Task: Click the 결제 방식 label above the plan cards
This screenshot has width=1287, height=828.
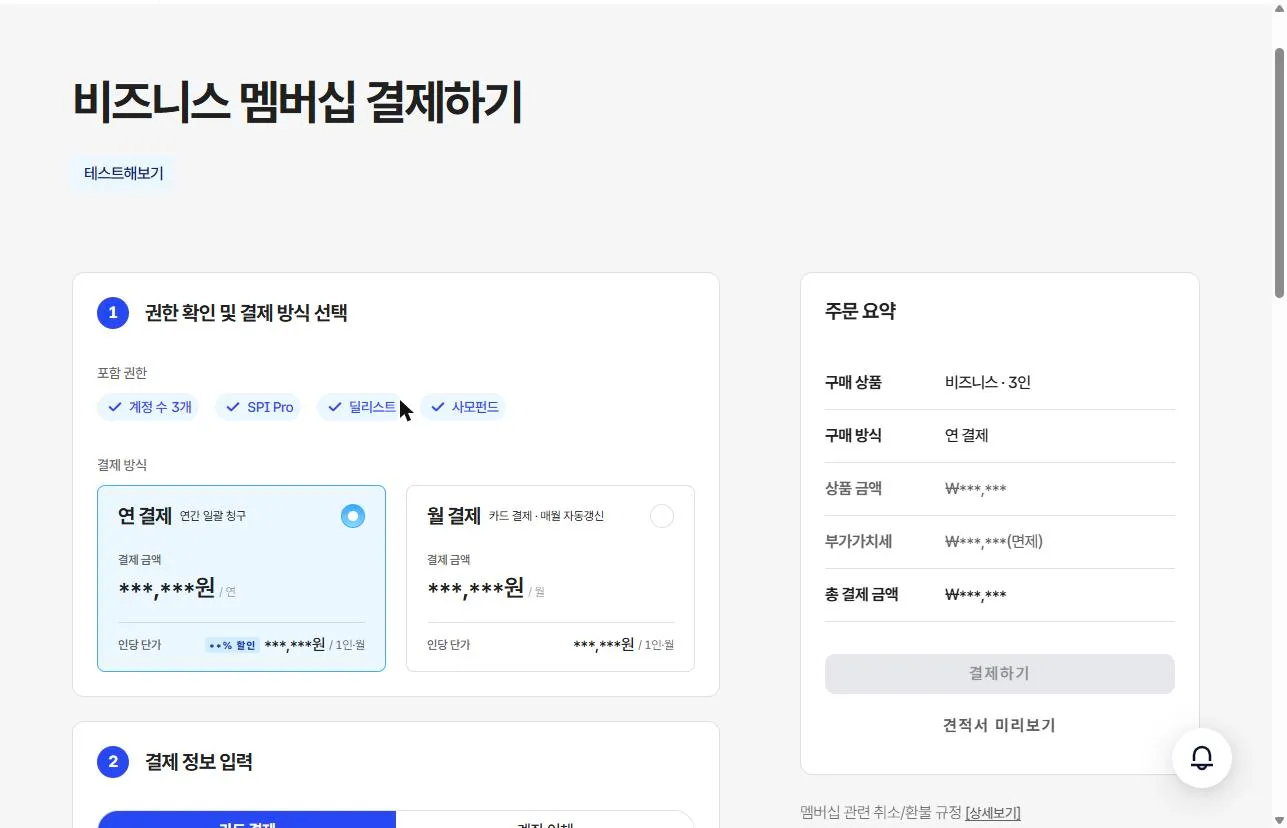Action: tap(122, 465)
